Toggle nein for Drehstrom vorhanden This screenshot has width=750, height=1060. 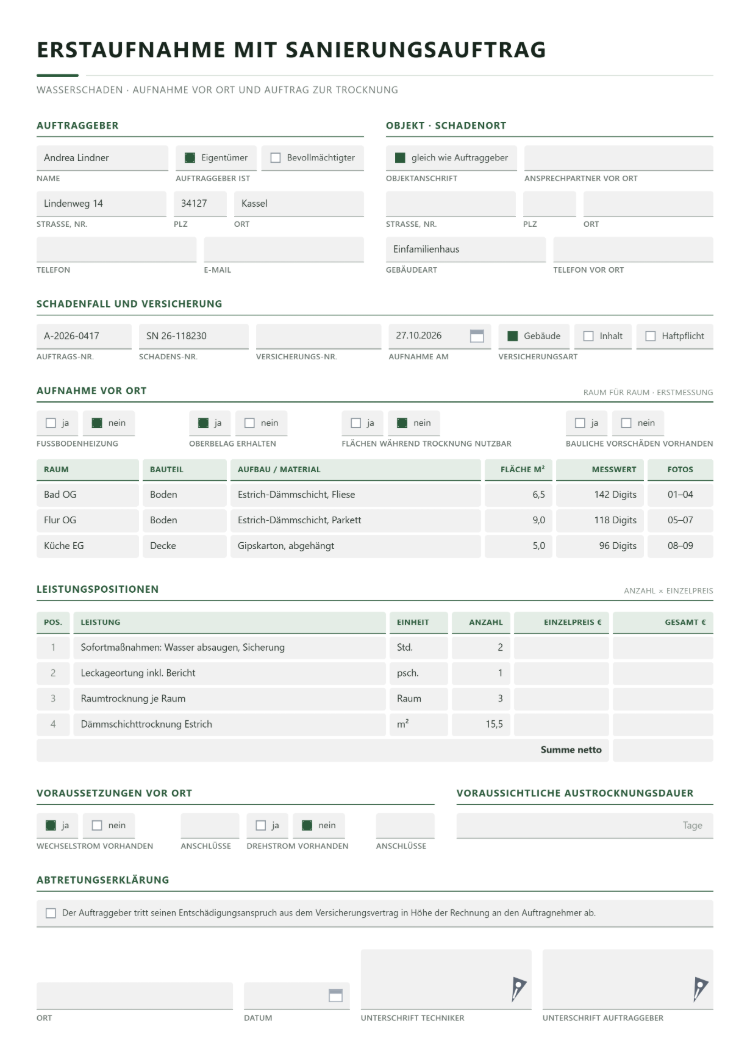[307, 825]
